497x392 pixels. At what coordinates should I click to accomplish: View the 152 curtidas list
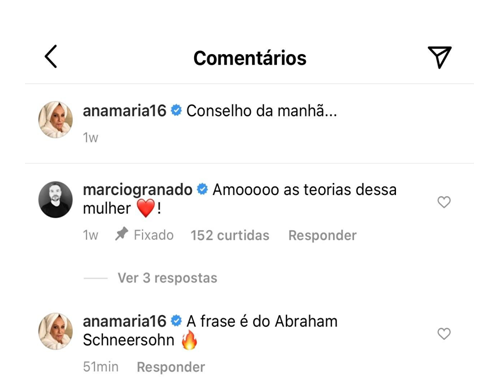click(230, 235)
